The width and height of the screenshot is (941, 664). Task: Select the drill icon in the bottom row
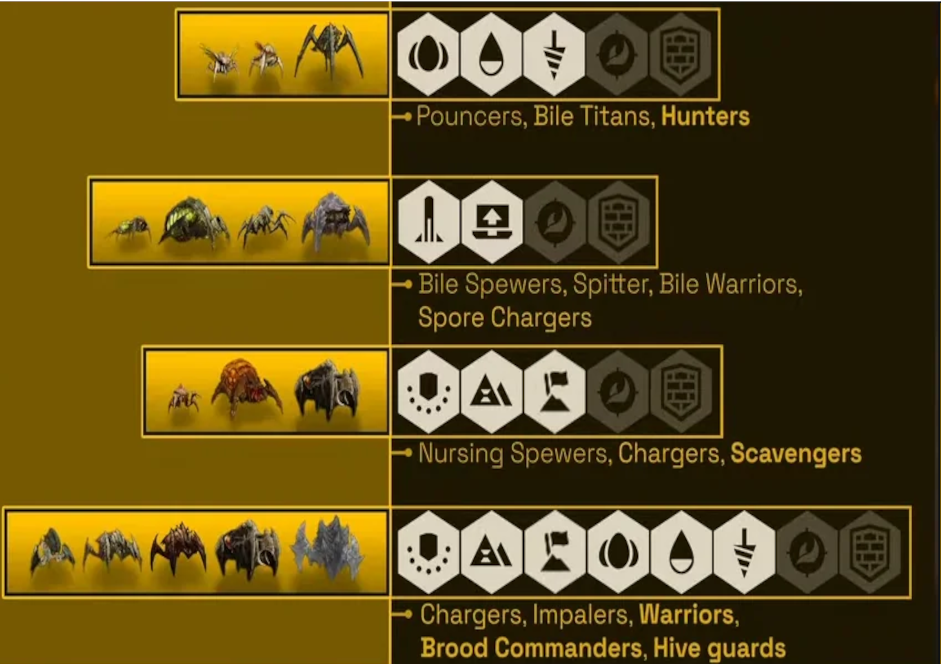[744, 552]
